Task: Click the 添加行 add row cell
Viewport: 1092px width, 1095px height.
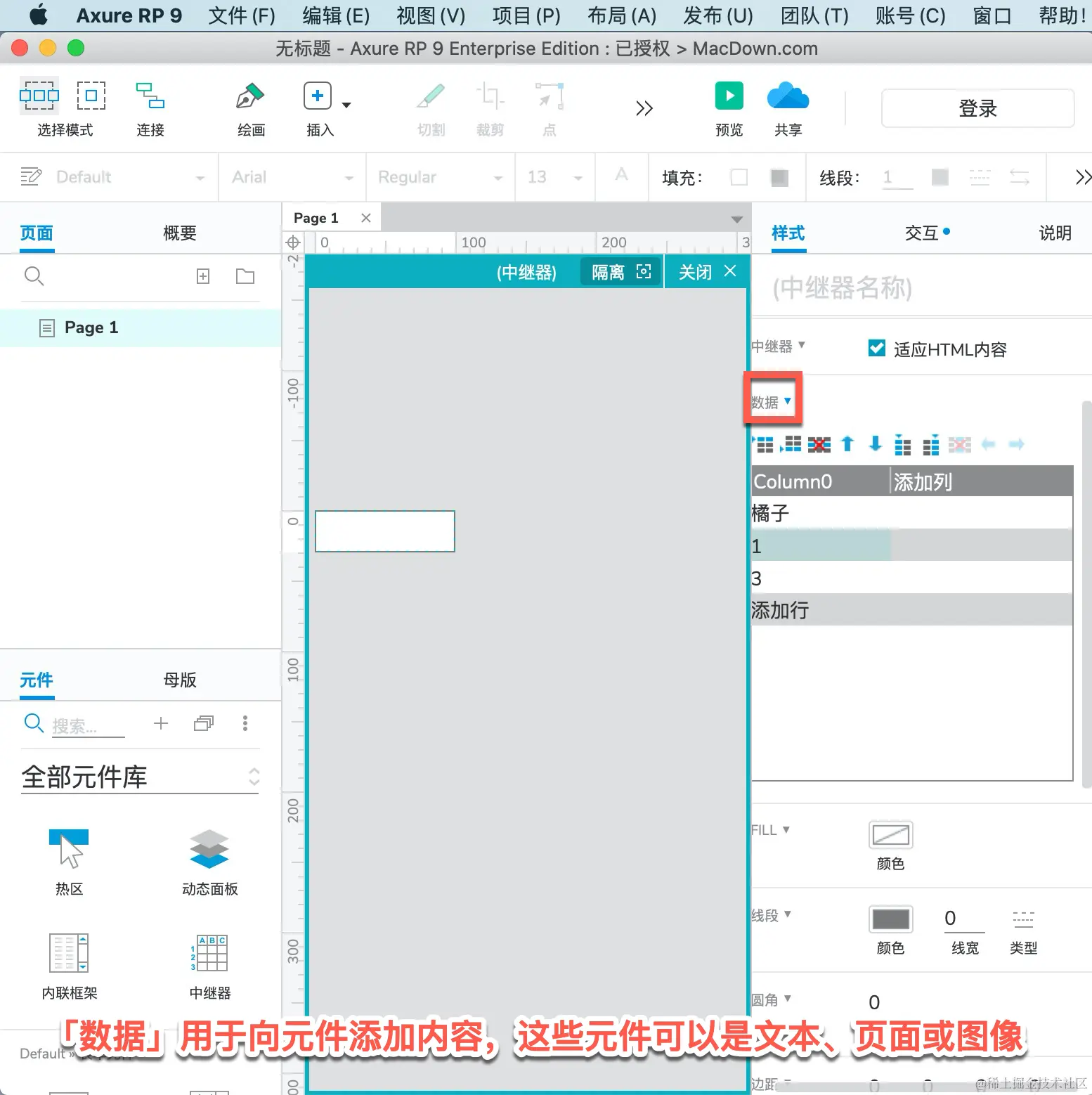Action: pos(821,610)
